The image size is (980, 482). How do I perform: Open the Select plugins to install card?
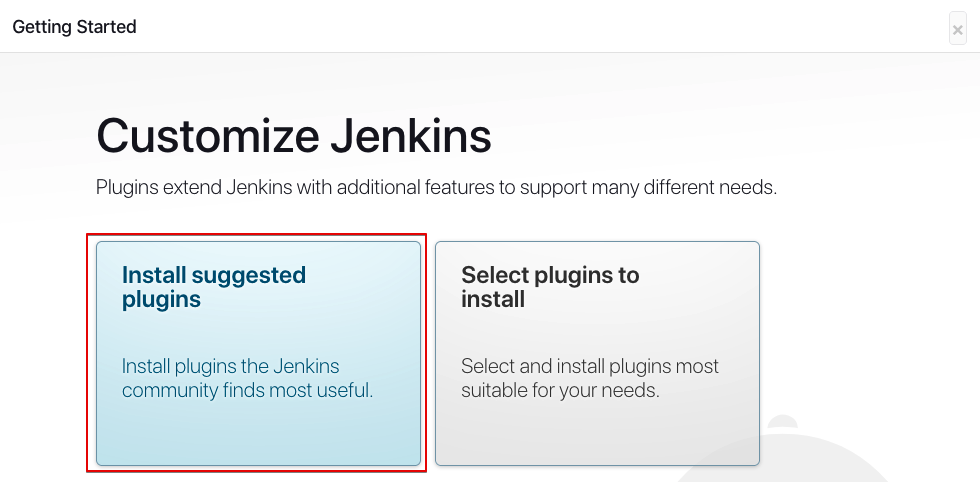598,353
